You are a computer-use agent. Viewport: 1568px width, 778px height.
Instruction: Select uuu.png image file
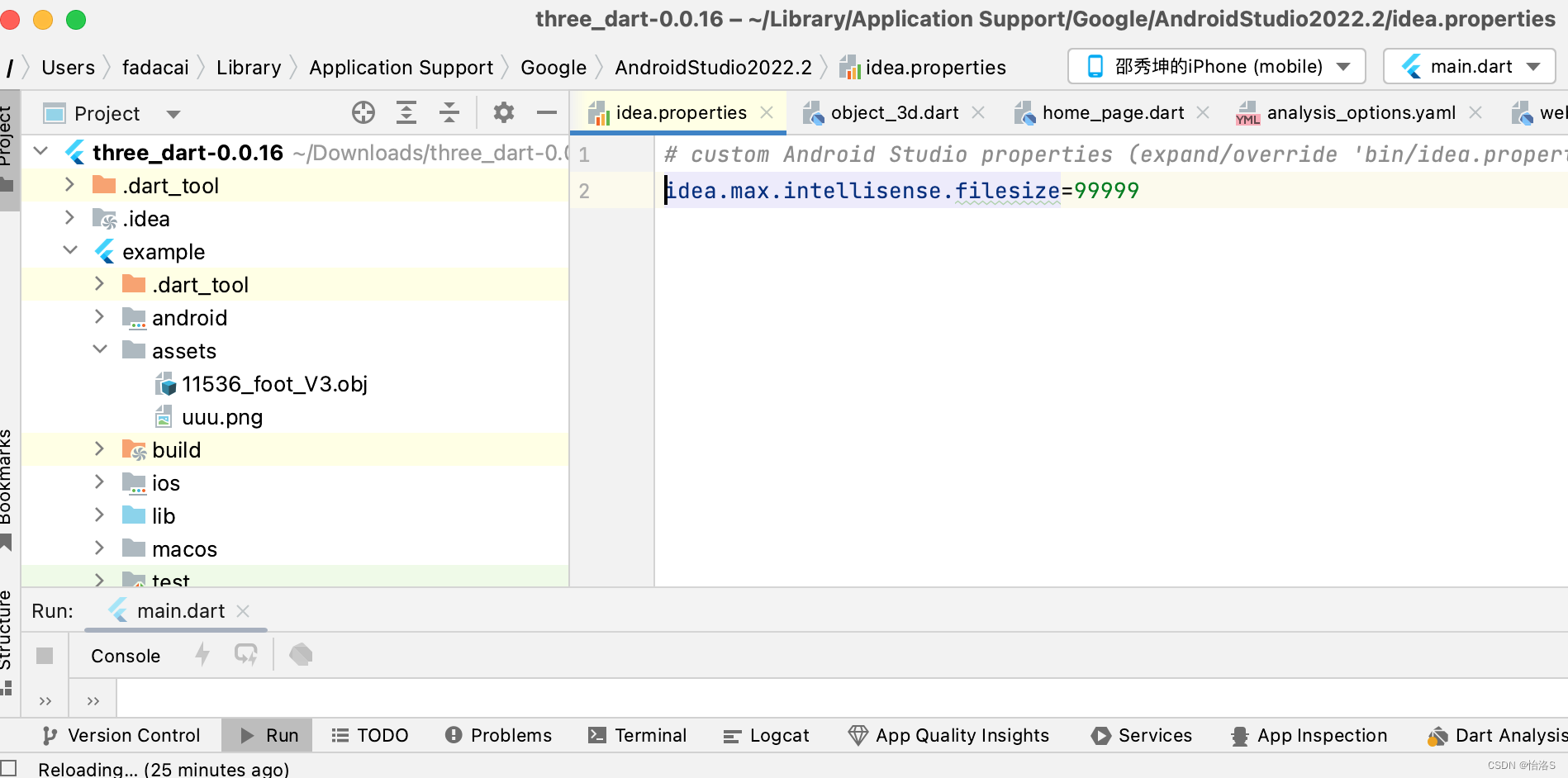click(209, 417)
